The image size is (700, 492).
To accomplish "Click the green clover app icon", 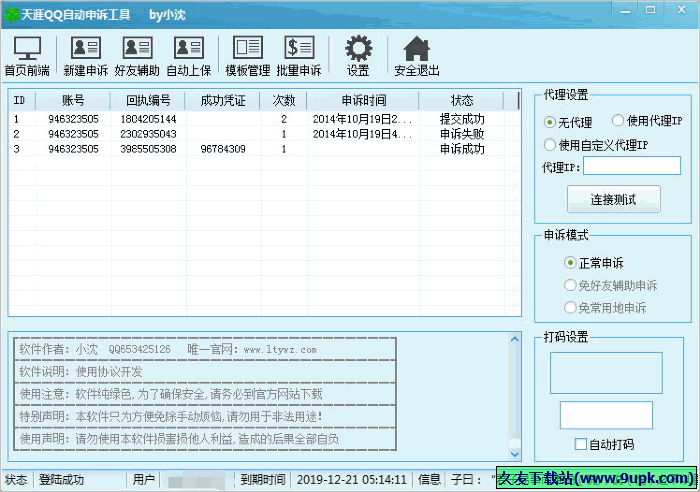I will [11, 14].
